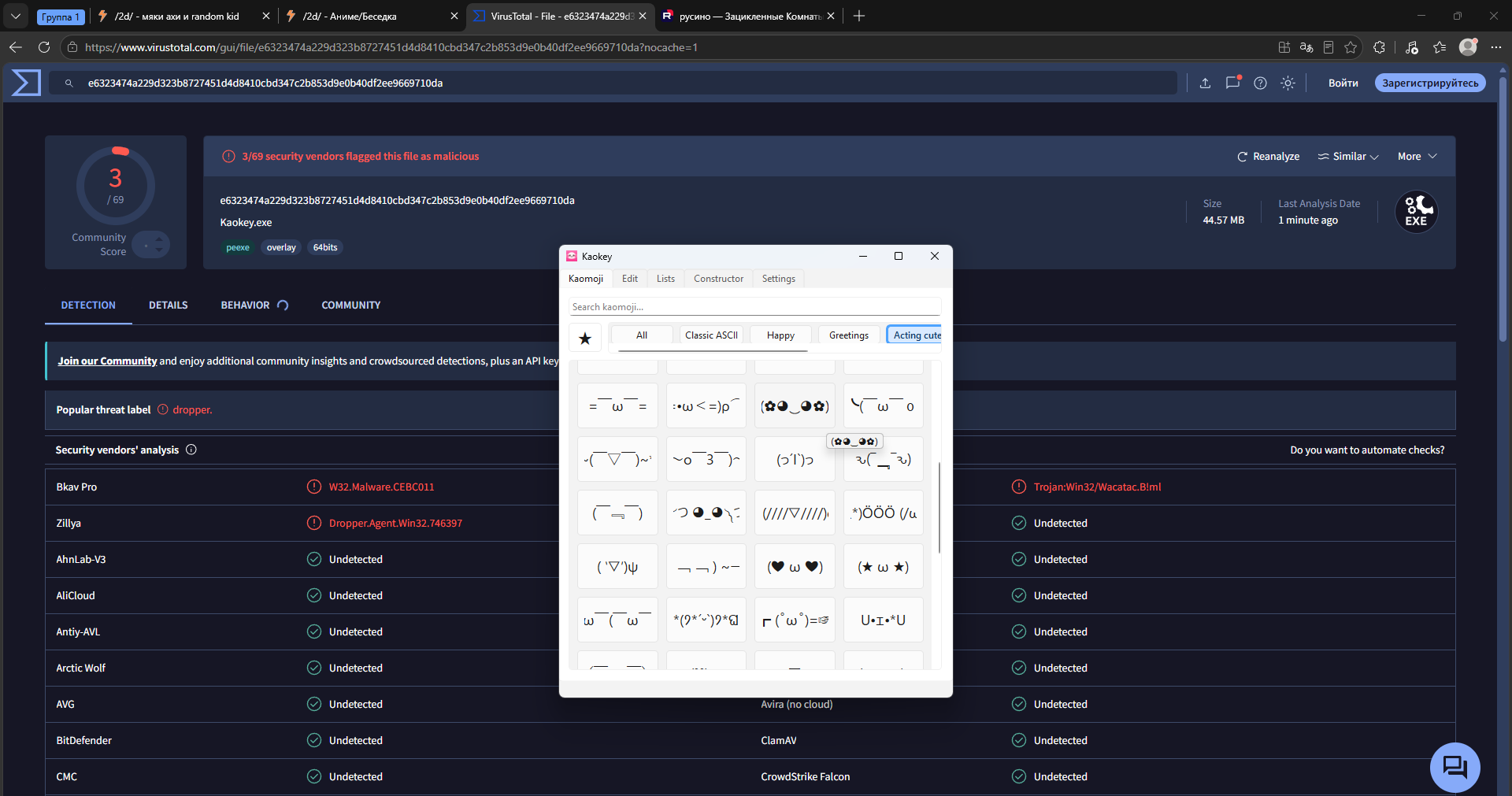The image size is (1512, 796).
Task: Select the DETECTION tab on VirusTotal
Action: (88, 305)
